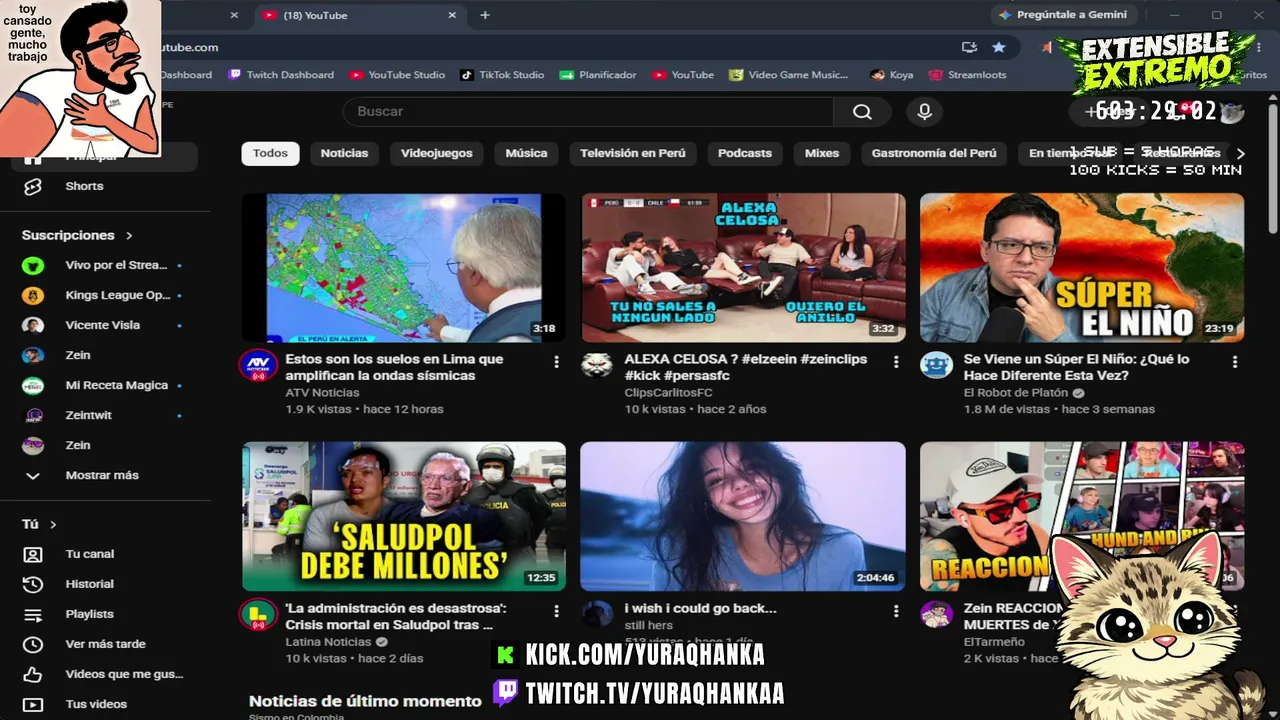Open the YouTube Studio bookmark

tap(397, 75)
